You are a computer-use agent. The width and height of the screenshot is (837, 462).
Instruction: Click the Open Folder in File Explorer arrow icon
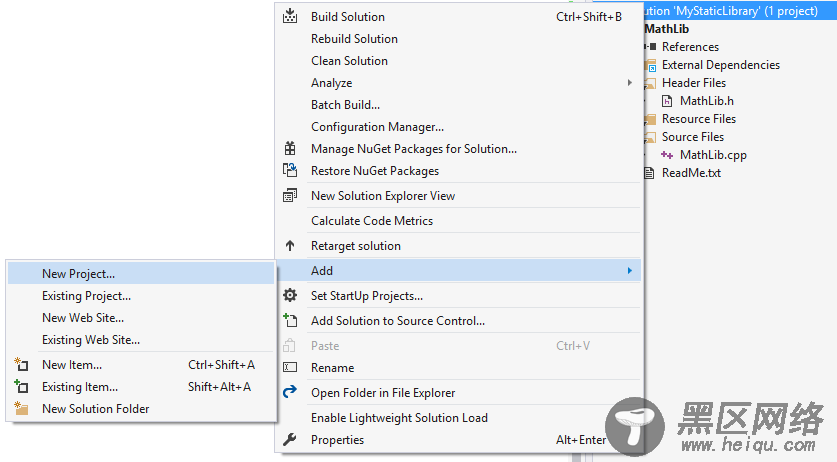click(290, 392)
